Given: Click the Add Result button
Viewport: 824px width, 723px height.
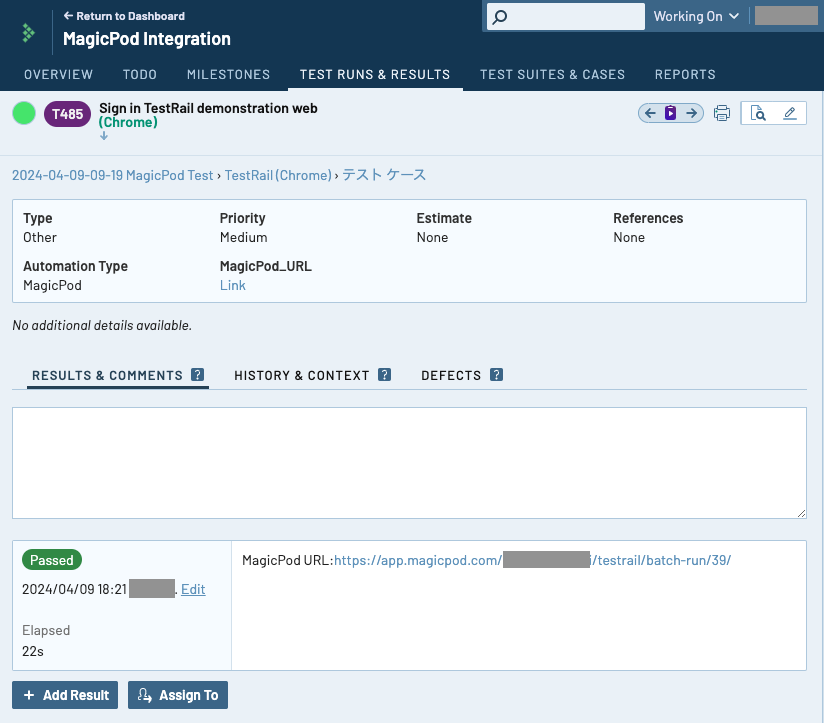Looking at the screenshot, I should [x=65, y=695].
